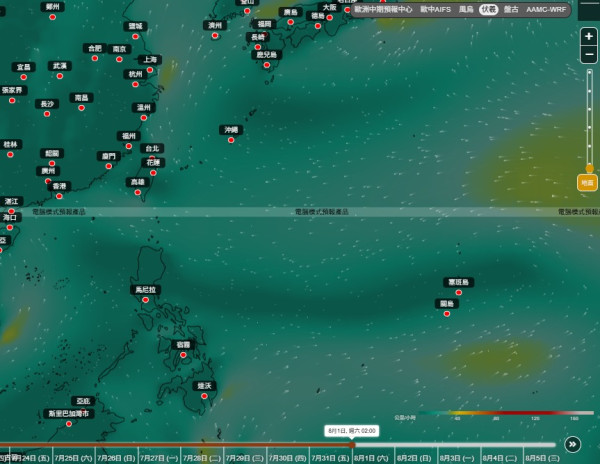Click the 關島 location marker
600x464 pixels.
click(447, 314)
